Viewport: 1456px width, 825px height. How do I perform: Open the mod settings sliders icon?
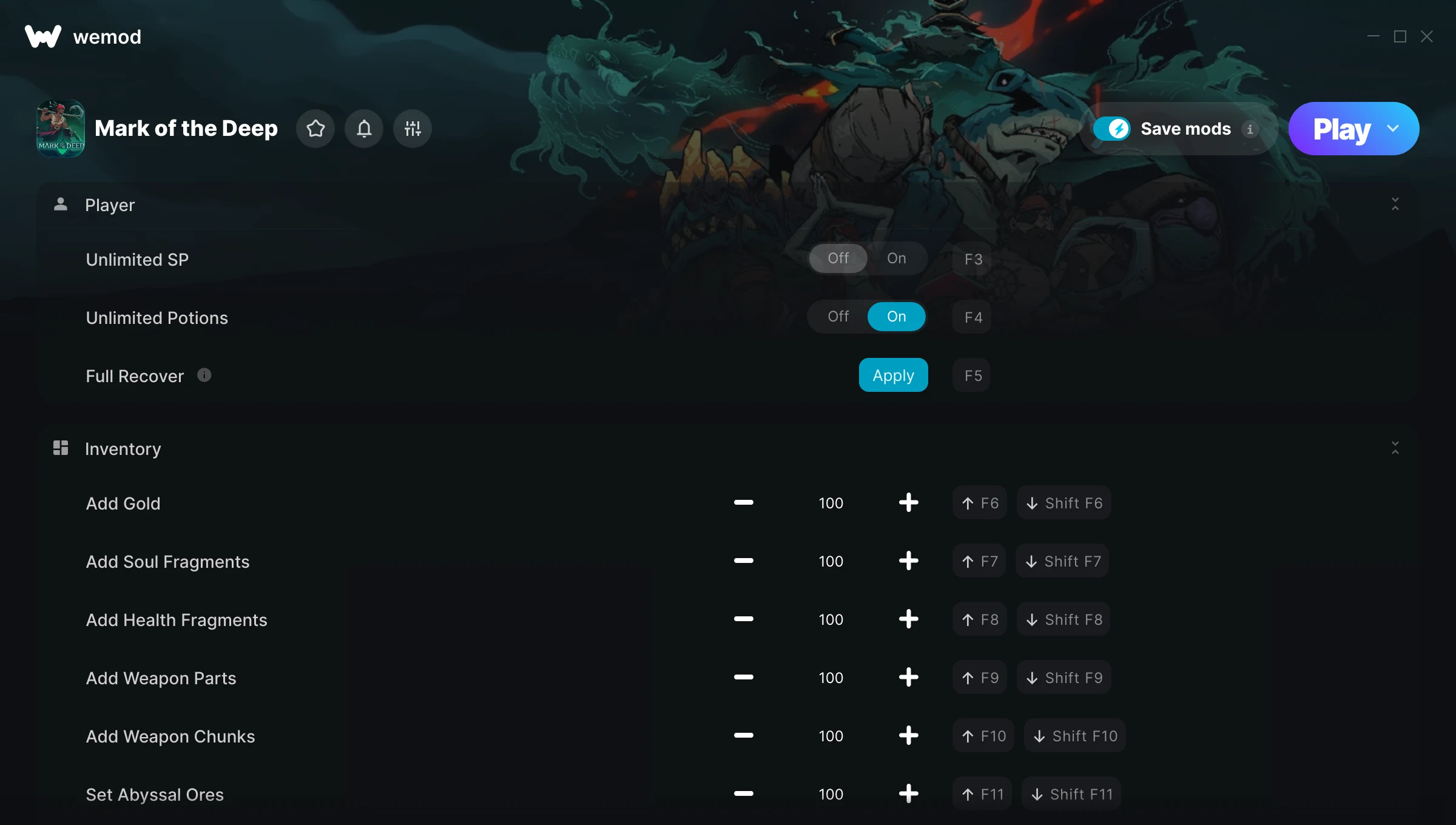click(x=413, y=129)
